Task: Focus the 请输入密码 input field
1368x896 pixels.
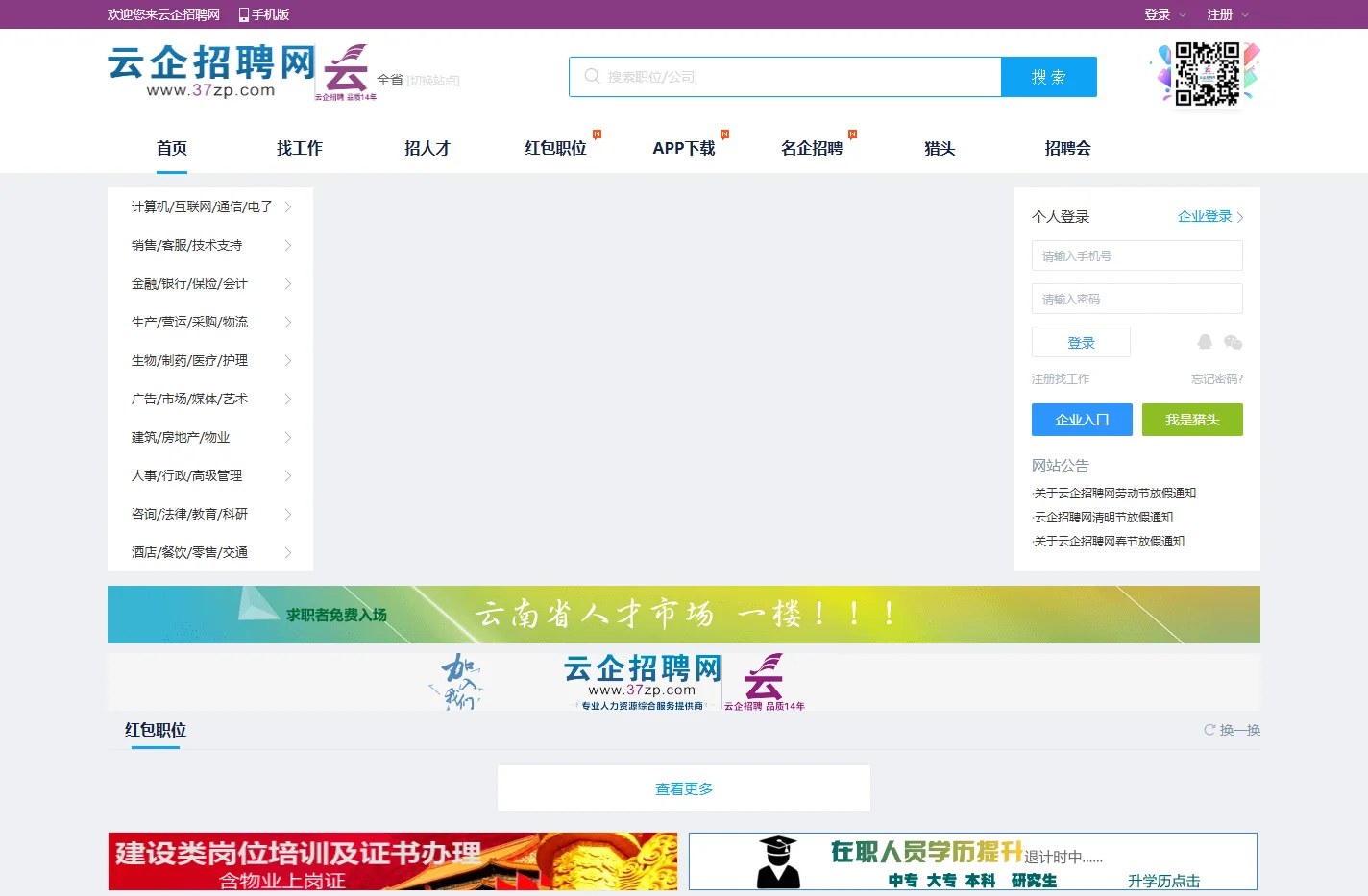Action: [1137, 299]
